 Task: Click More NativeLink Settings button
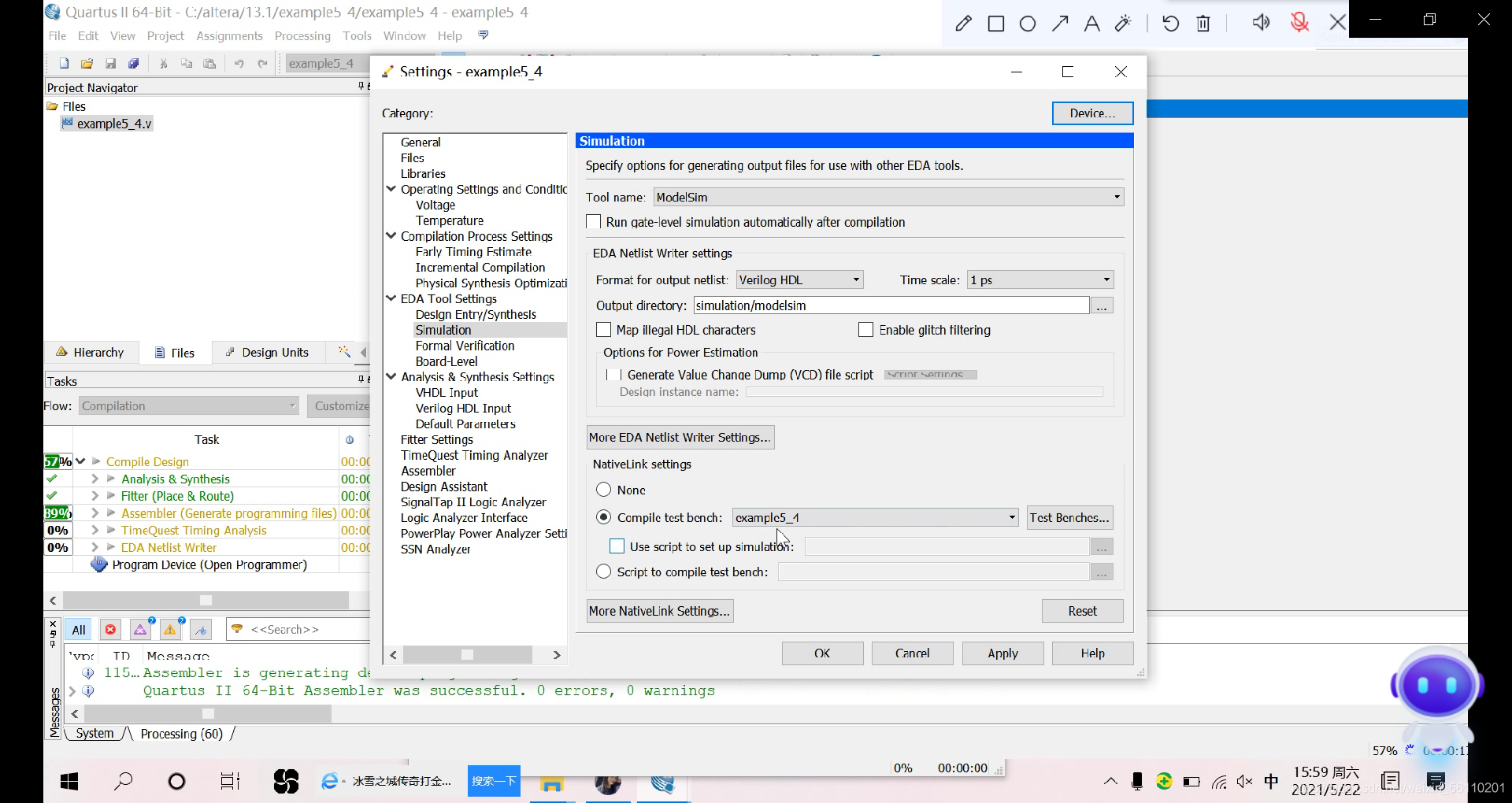coord(660,611)
